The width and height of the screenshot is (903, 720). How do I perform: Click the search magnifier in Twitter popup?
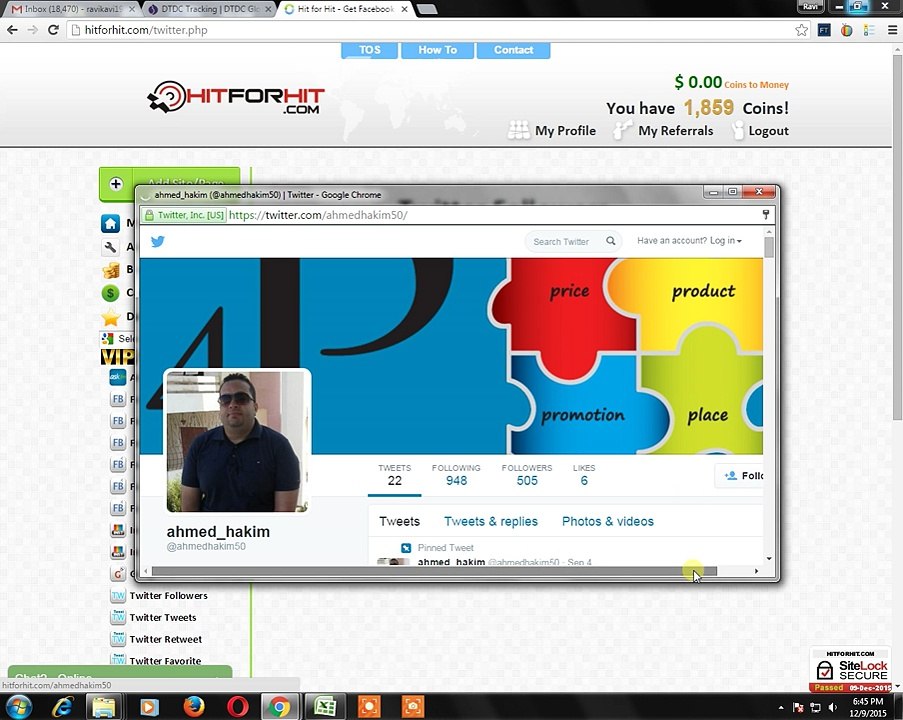click(x=610, y=241)
